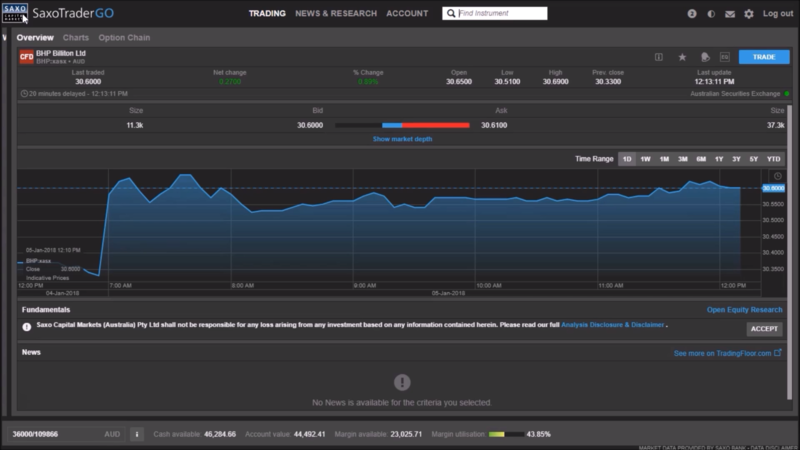Viewport: 800px width, 450px height.
Task: Select the 1W time range
Action: [x=645, y=159]
